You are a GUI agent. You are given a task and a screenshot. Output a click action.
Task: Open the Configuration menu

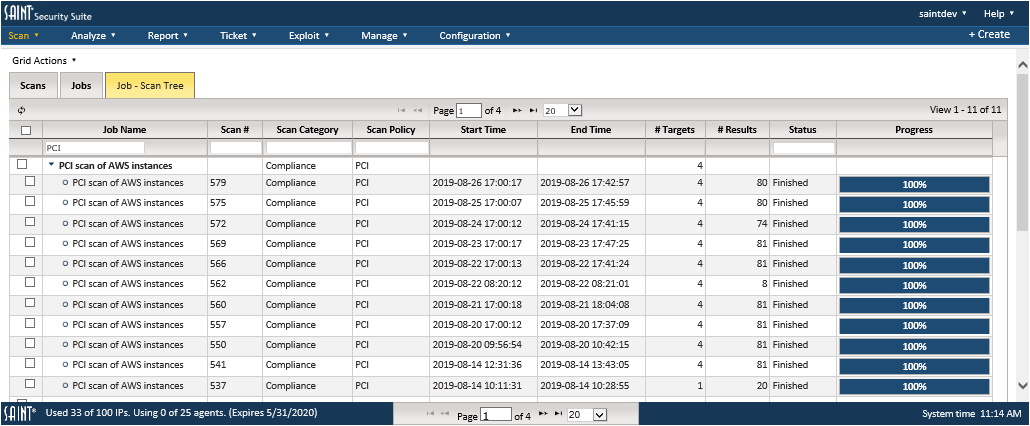click(x=475, y=35)
